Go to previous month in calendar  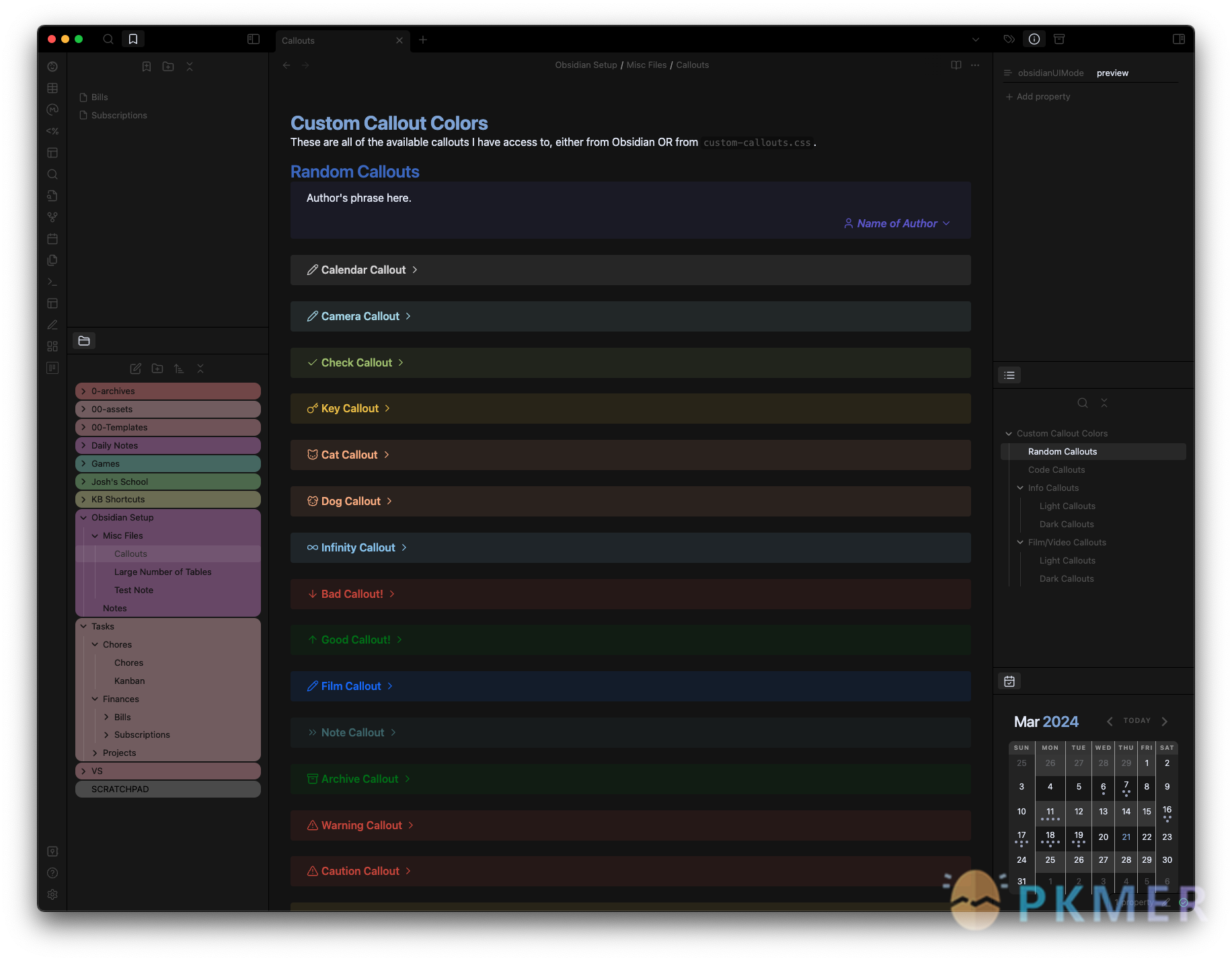[1110, 721]
